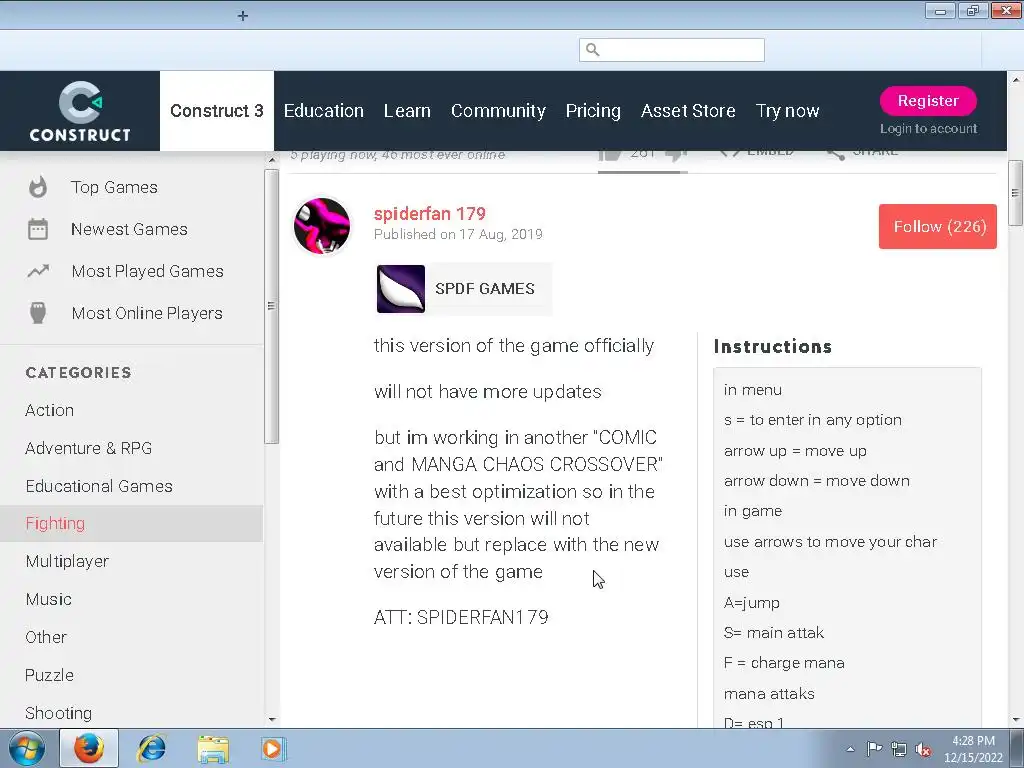1024x768 pixels.
Task: Open the Top Games flame icon
Action: [38, 187]
